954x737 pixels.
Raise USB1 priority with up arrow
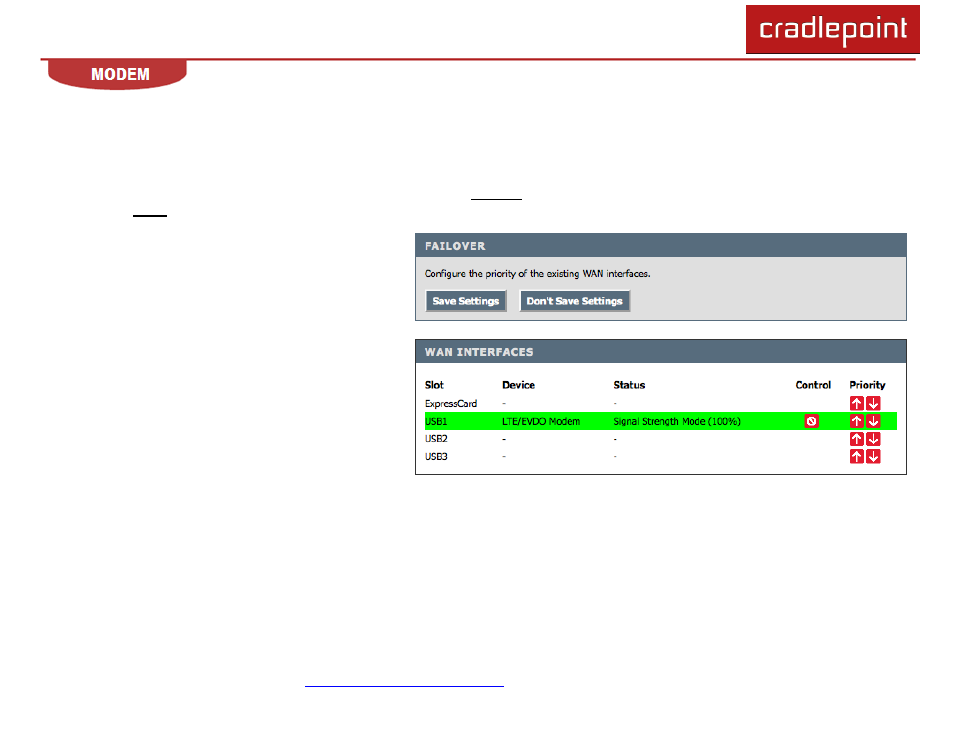pyautogui.click(x=857, y=421)
